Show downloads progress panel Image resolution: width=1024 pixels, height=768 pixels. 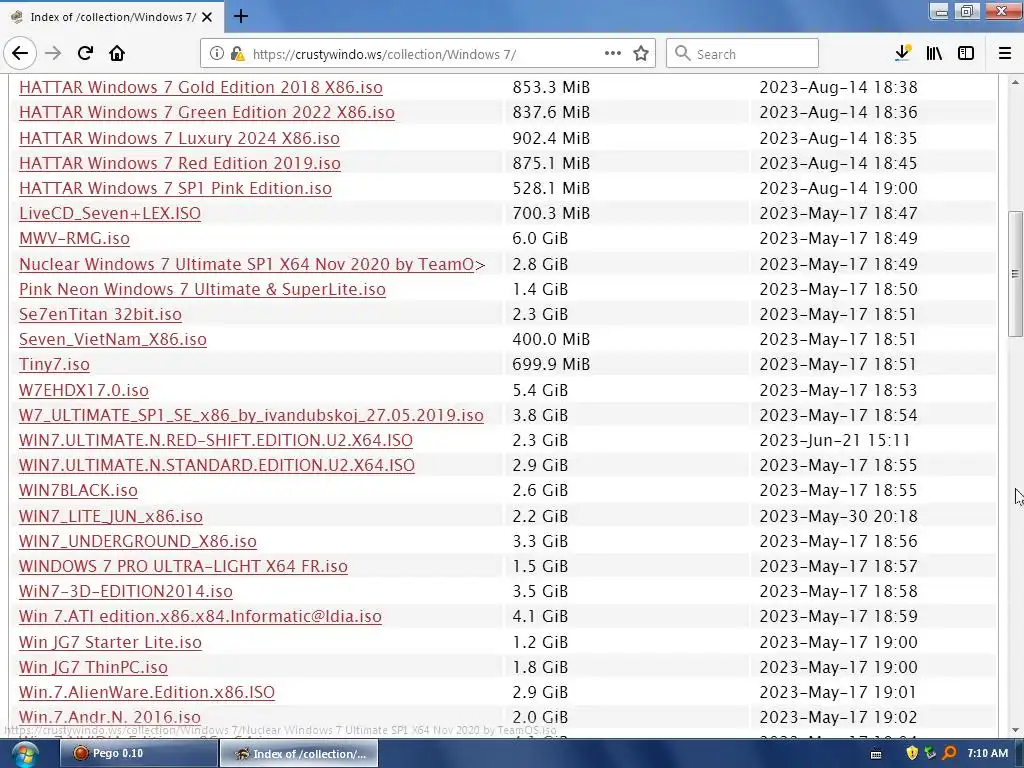(x=903, y=54)
